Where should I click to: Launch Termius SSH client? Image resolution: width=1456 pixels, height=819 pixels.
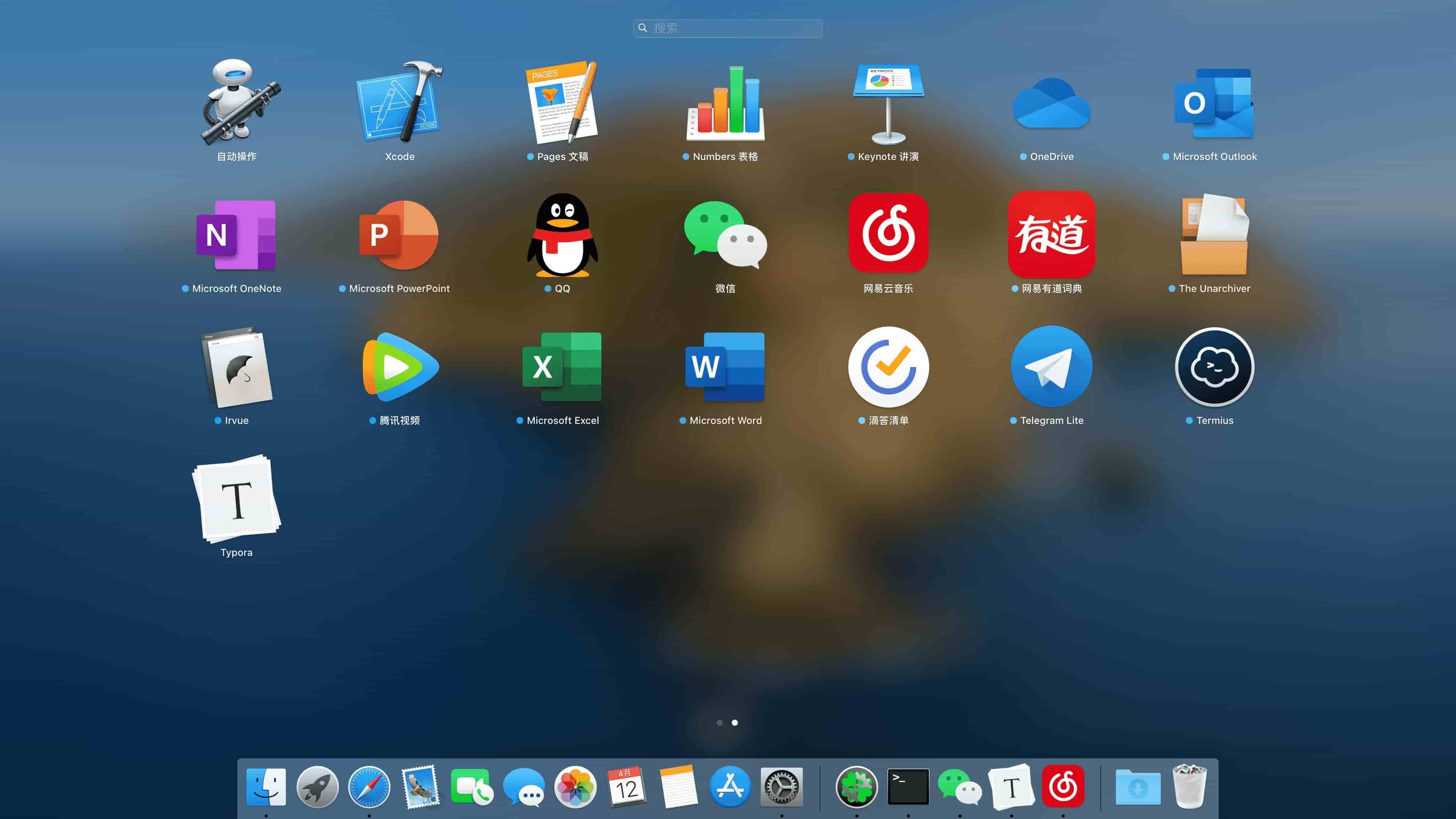(x=1214, y=367)
